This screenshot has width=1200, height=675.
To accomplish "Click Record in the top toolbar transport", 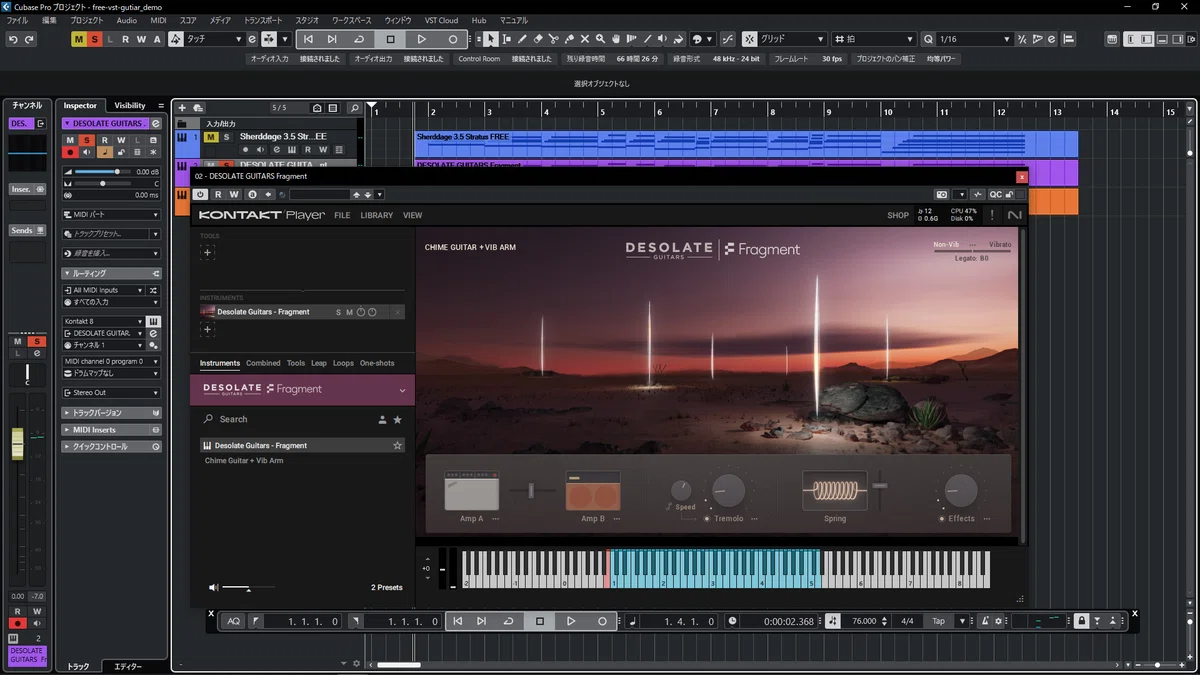I will [x=452, y=39].
